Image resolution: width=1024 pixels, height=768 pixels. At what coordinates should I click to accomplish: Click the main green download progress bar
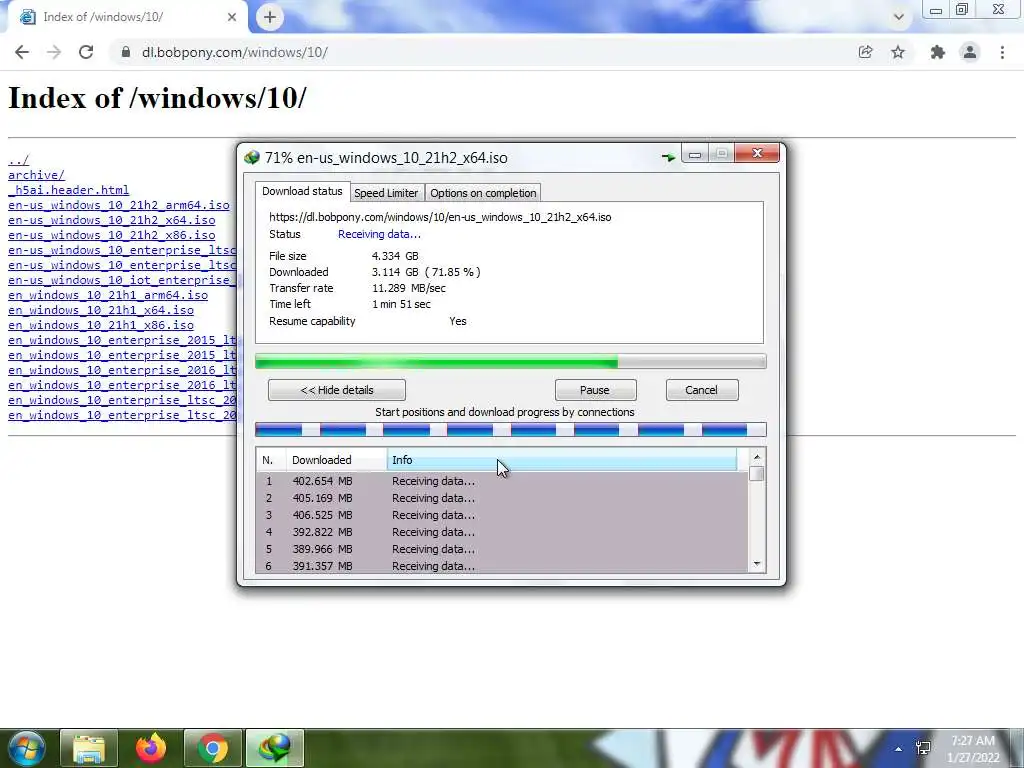511,361
